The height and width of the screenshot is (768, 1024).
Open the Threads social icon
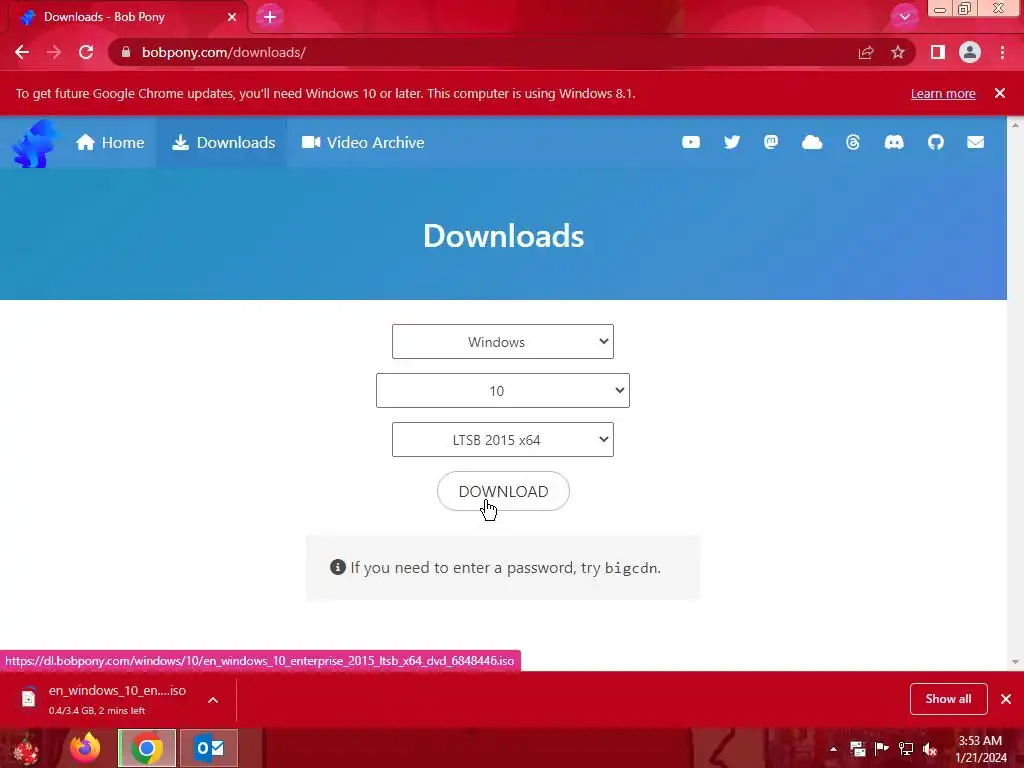(x=853, y=142)
